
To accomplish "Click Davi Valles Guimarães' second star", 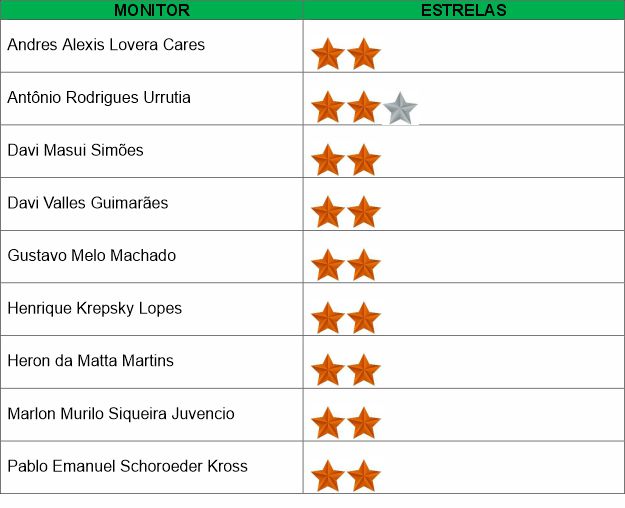I will 364,212.
